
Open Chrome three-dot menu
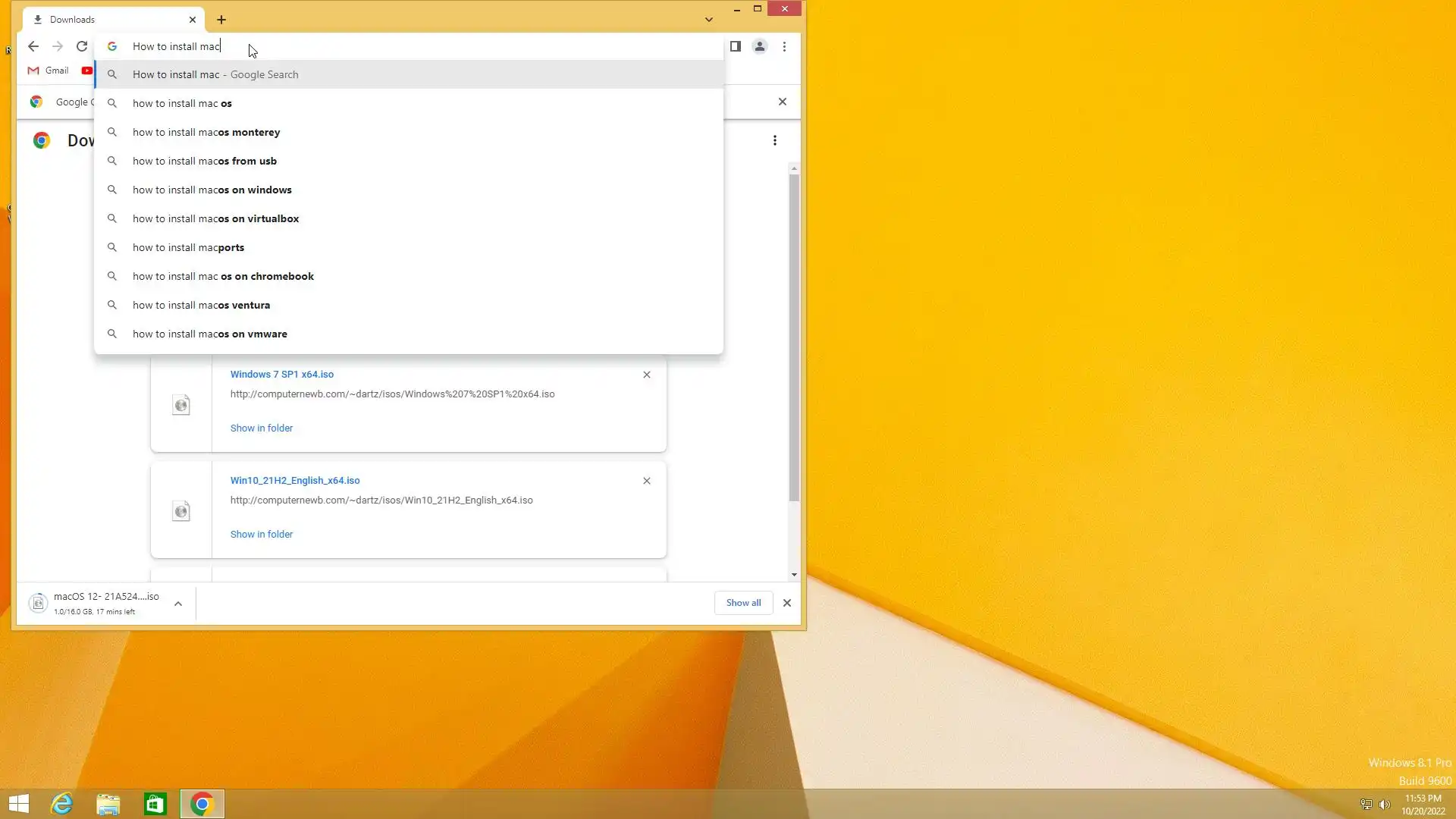coord(784,46)
